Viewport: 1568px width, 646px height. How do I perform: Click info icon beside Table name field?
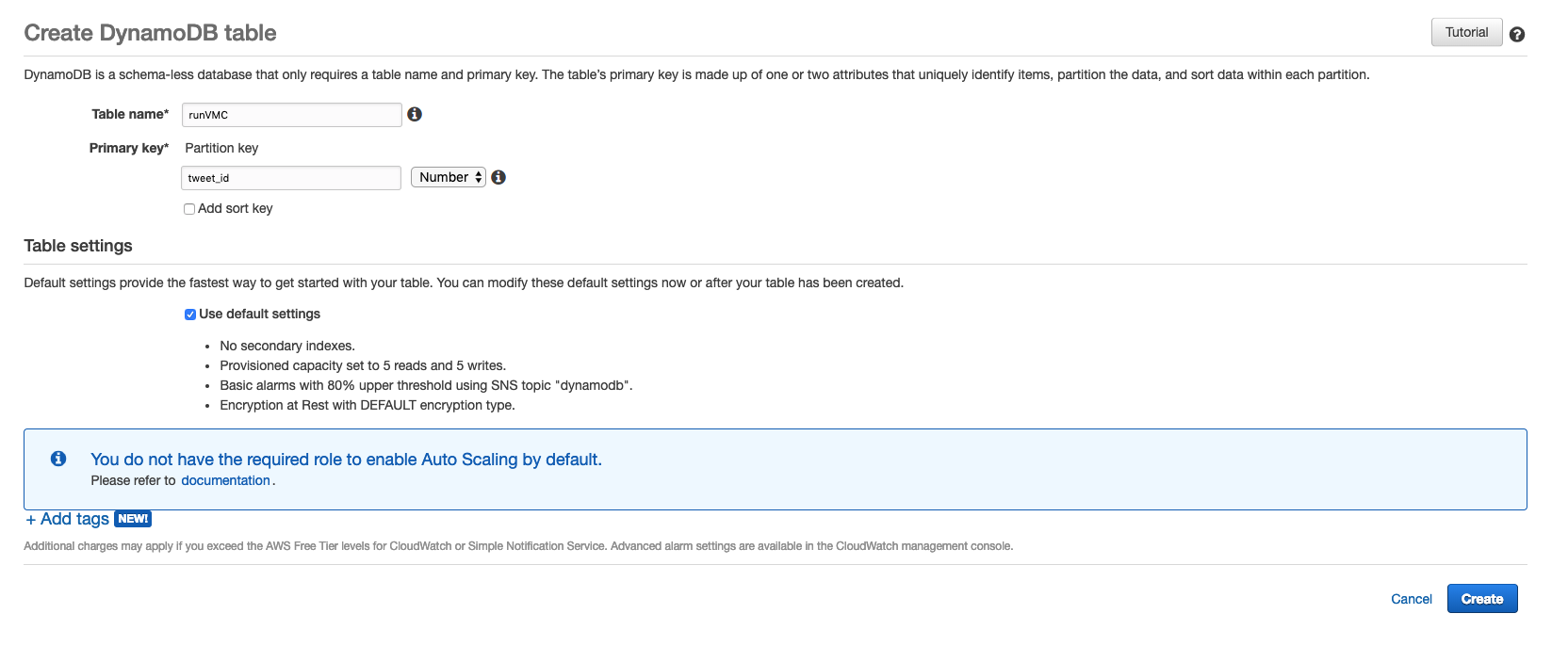[x=415, y=114]
